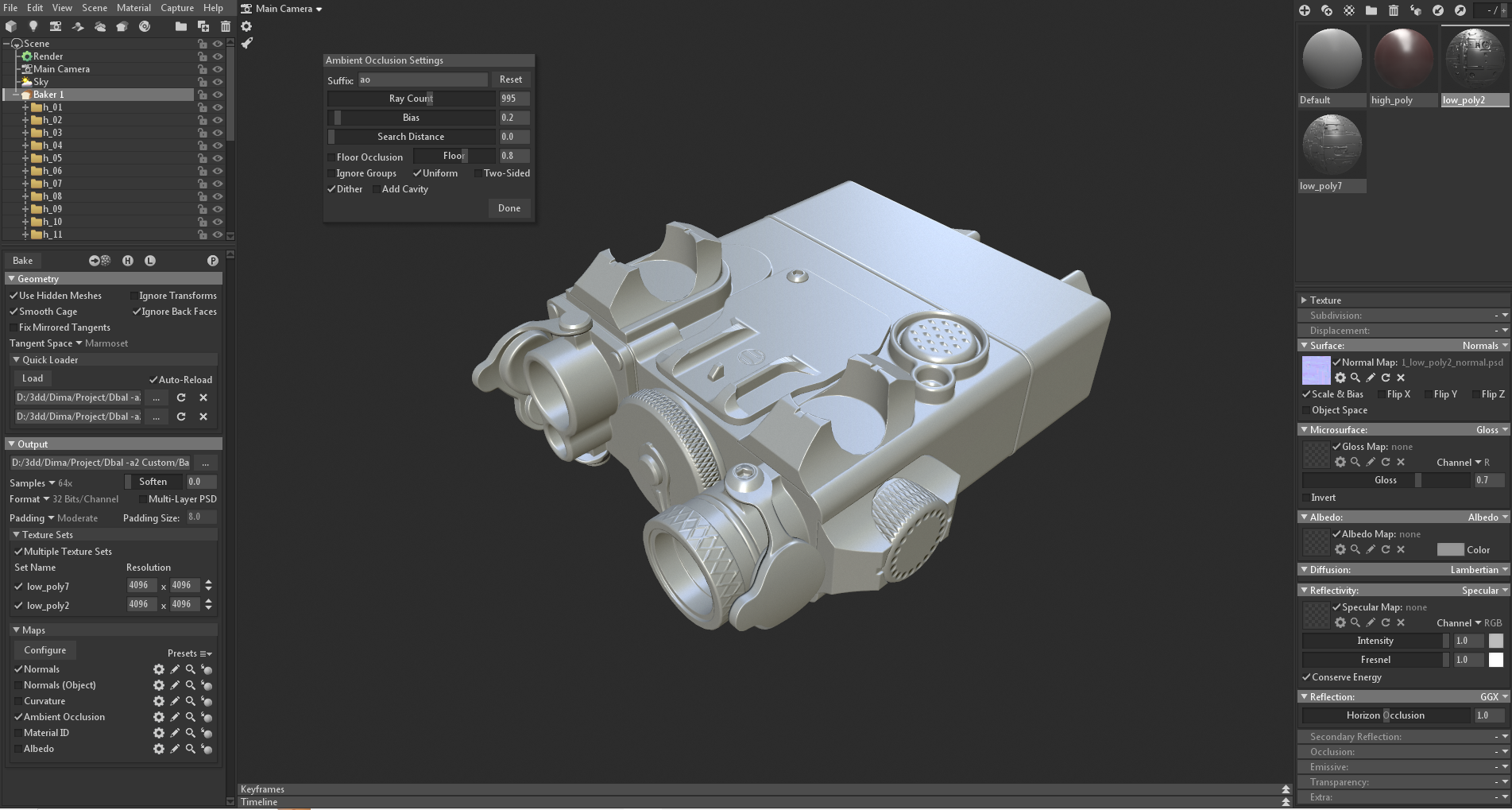
Task: Open the Capture menu
Action: click(177, 8)
